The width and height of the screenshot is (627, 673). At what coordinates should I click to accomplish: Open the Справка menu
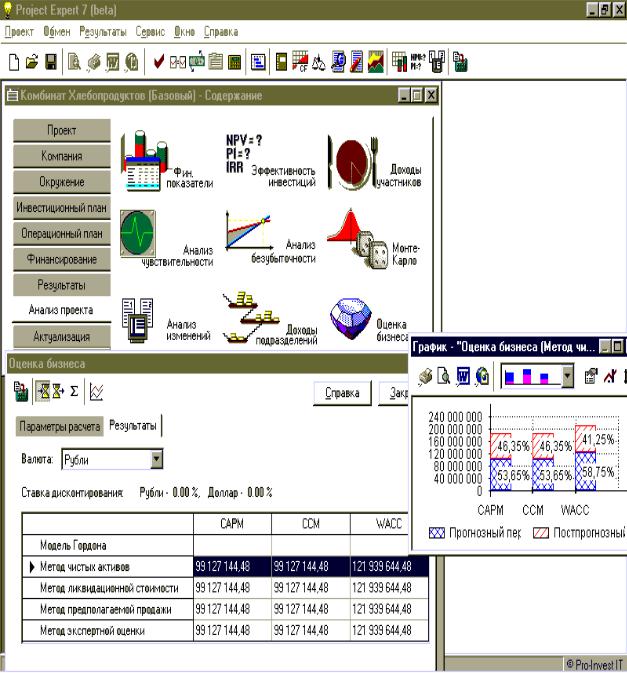click(x=221, y=32)
